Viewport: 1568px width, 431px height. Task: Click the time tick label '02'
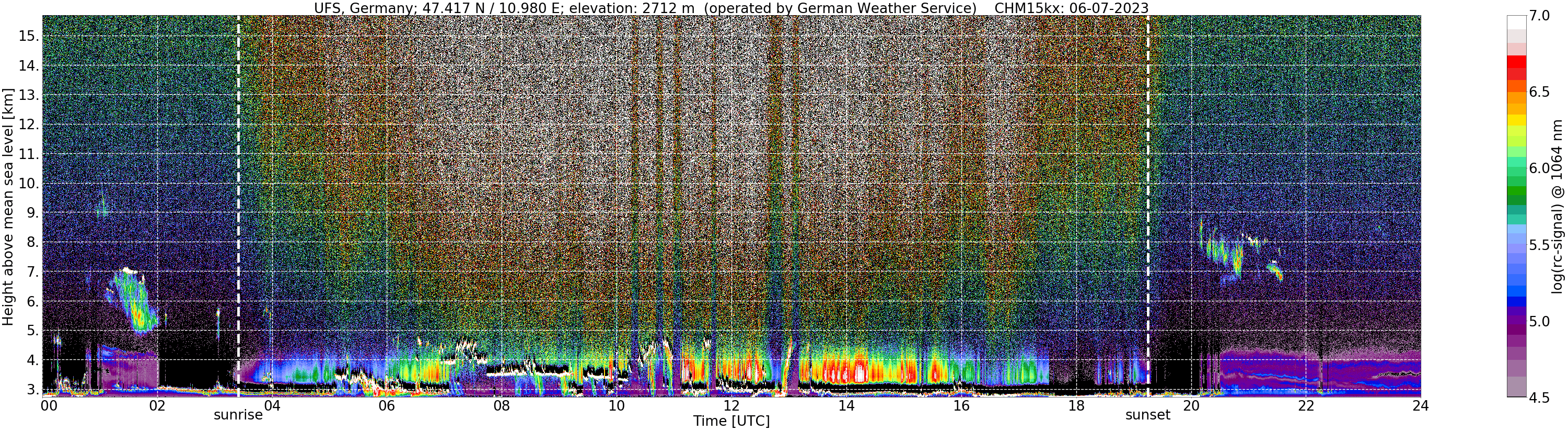(158, 405)
